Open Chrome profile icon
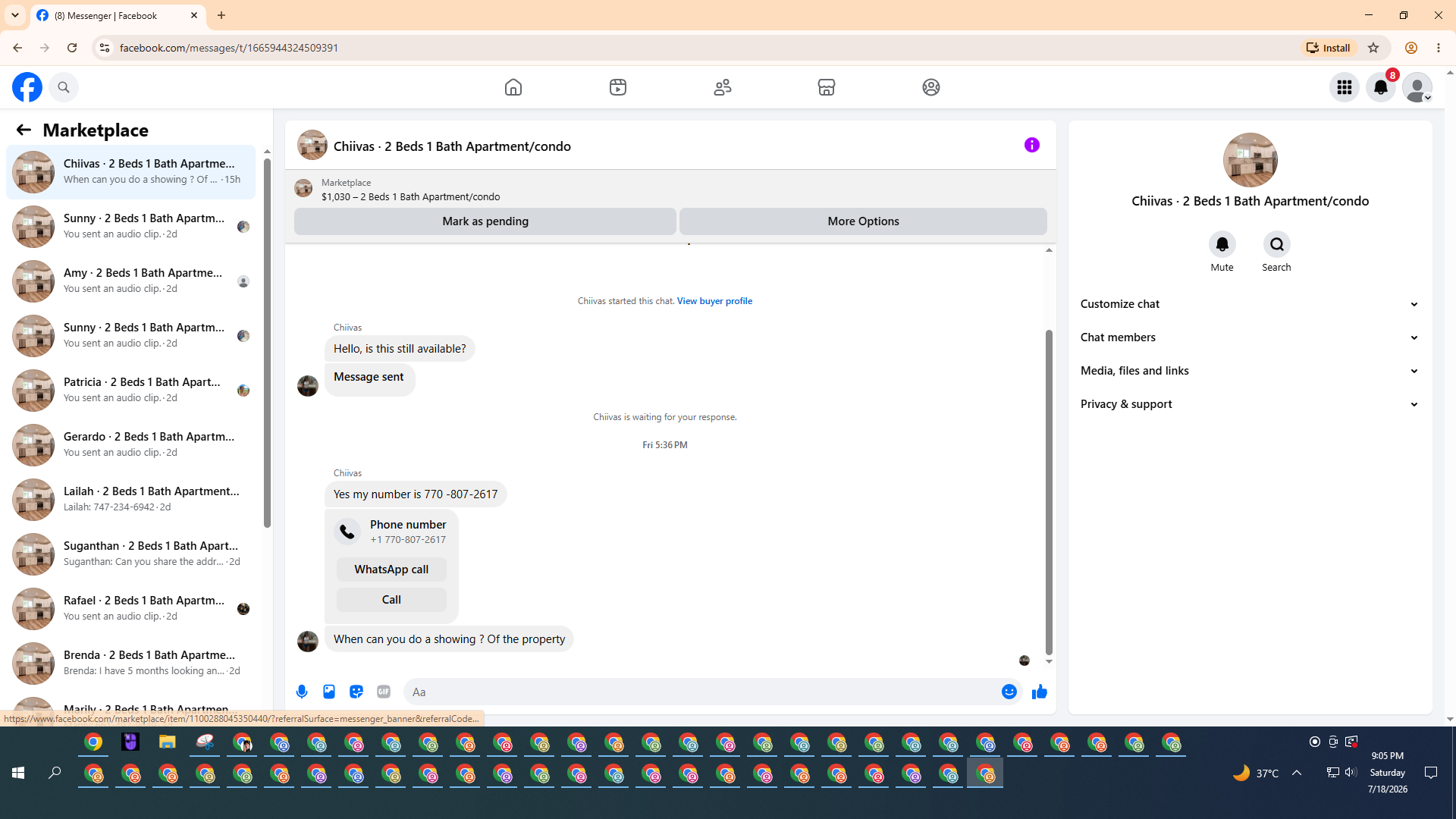The width and height of the screenshot is (1456, 819). [1411, 48]
